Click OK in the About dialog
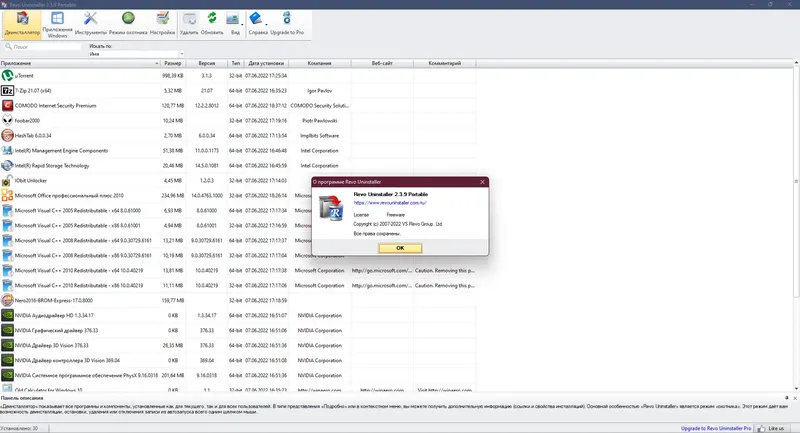800x433 pixels. click(x=400, y=248)
